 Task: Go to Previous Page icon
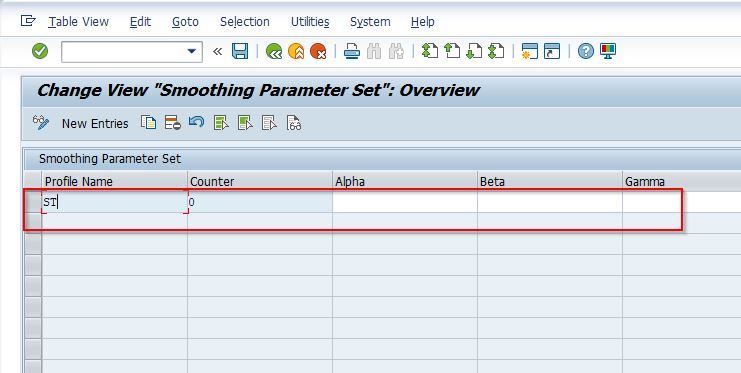pos(452,51)
